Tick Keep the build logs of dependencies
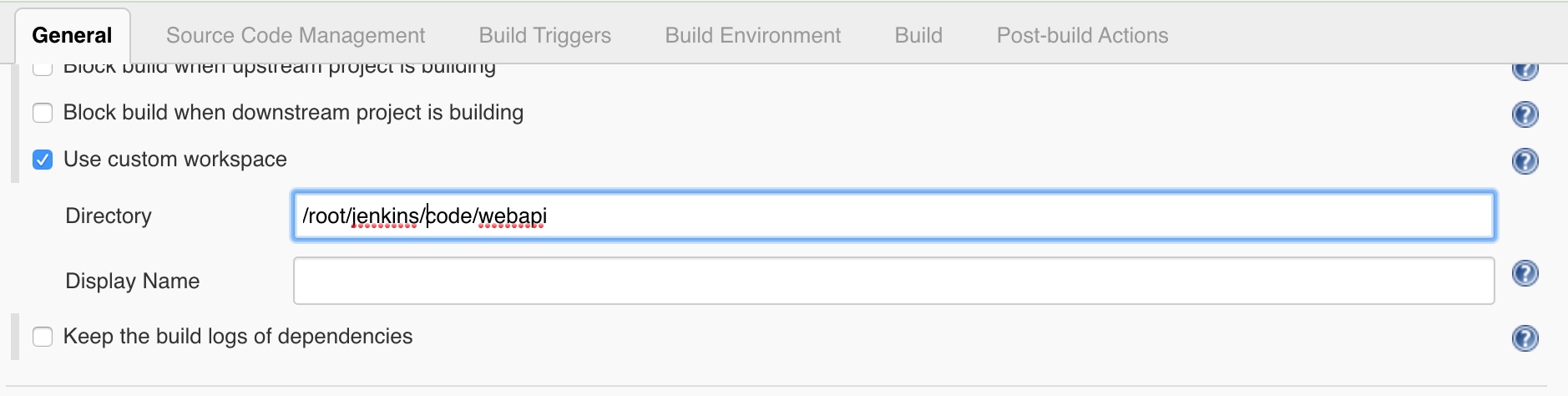 click(43, 337)
